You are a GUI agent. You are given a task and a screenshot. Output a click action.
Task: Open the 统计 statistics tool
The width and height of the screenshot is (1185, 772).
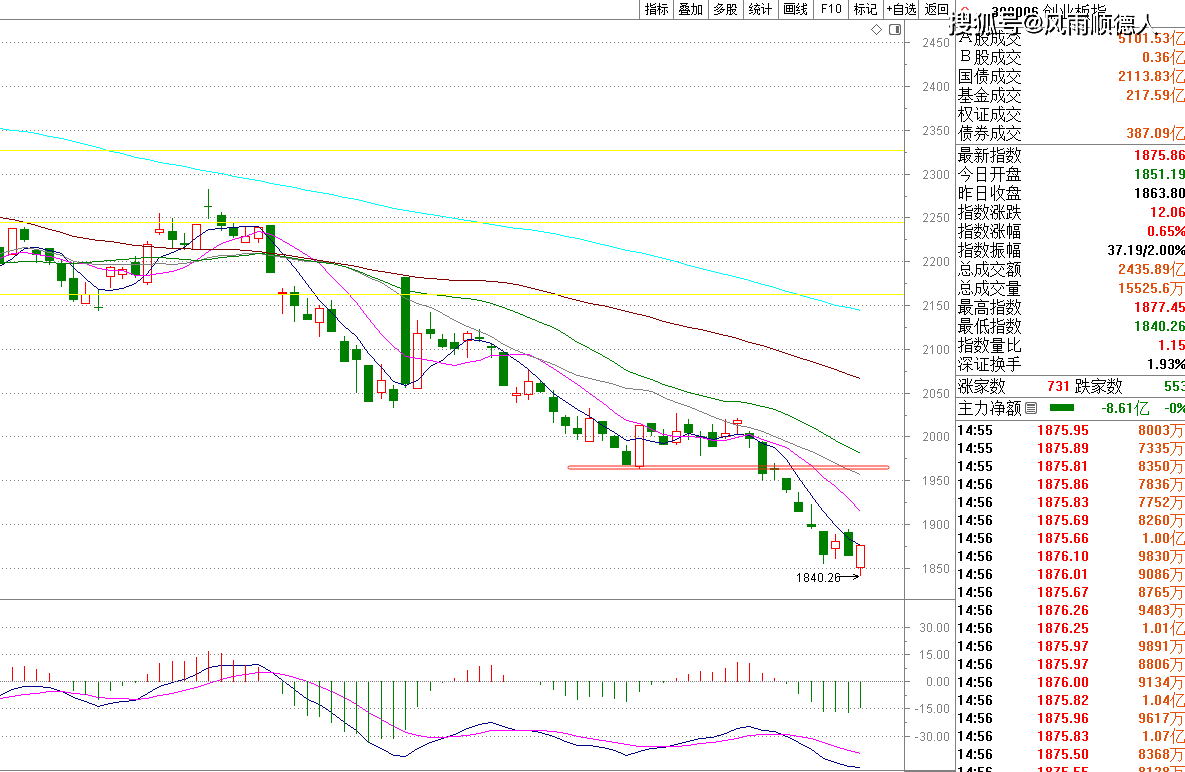[x=760, y=9]
